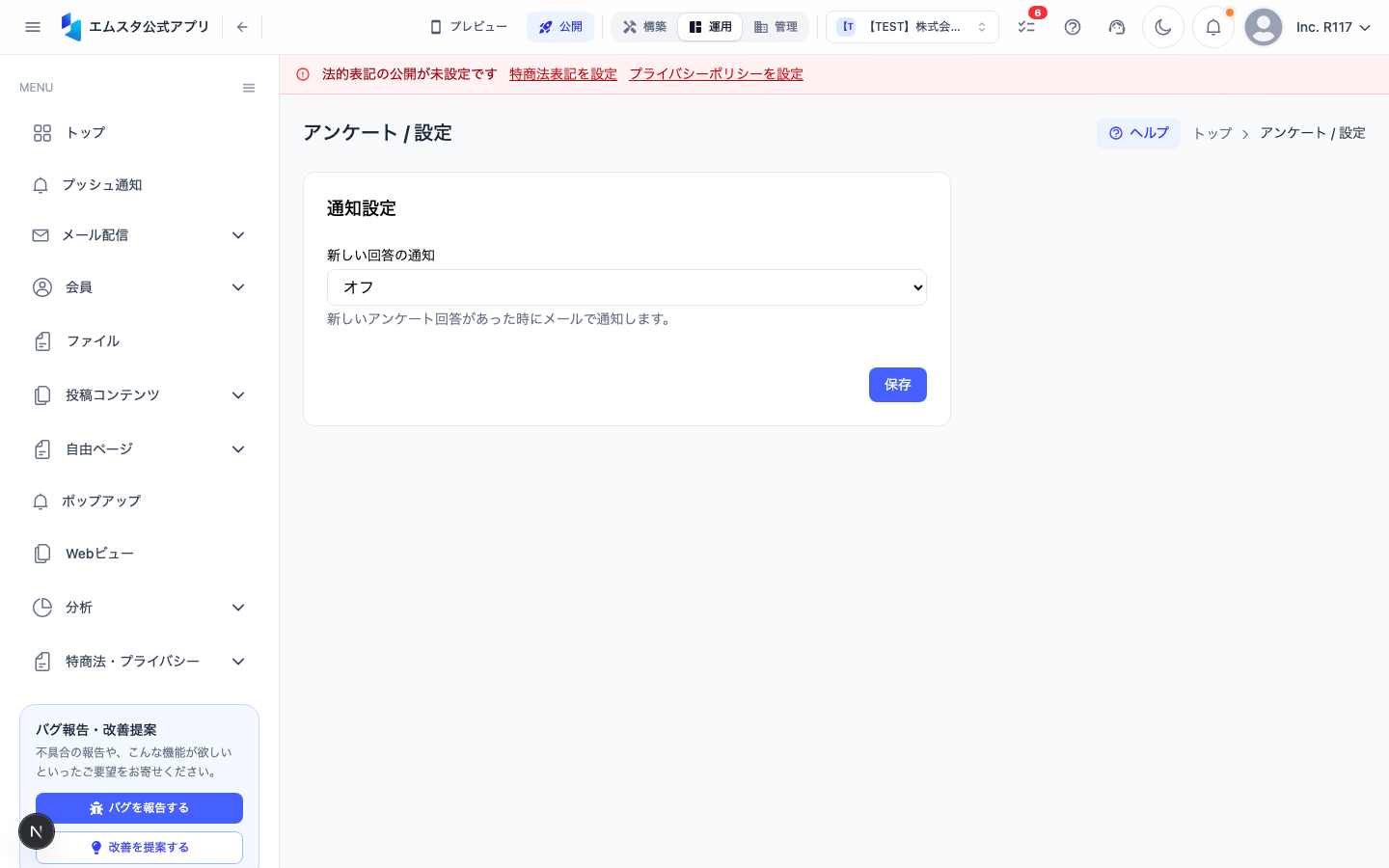Expand the メール配信 menu section
Screen dimensions: 1389x868
(139, 235)
